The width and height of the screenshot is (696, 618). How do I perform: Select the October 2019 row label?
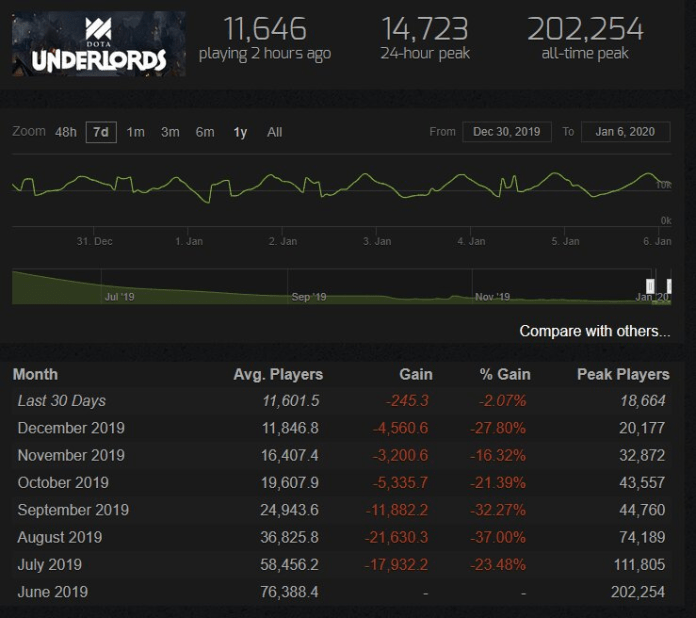(63, 483)
